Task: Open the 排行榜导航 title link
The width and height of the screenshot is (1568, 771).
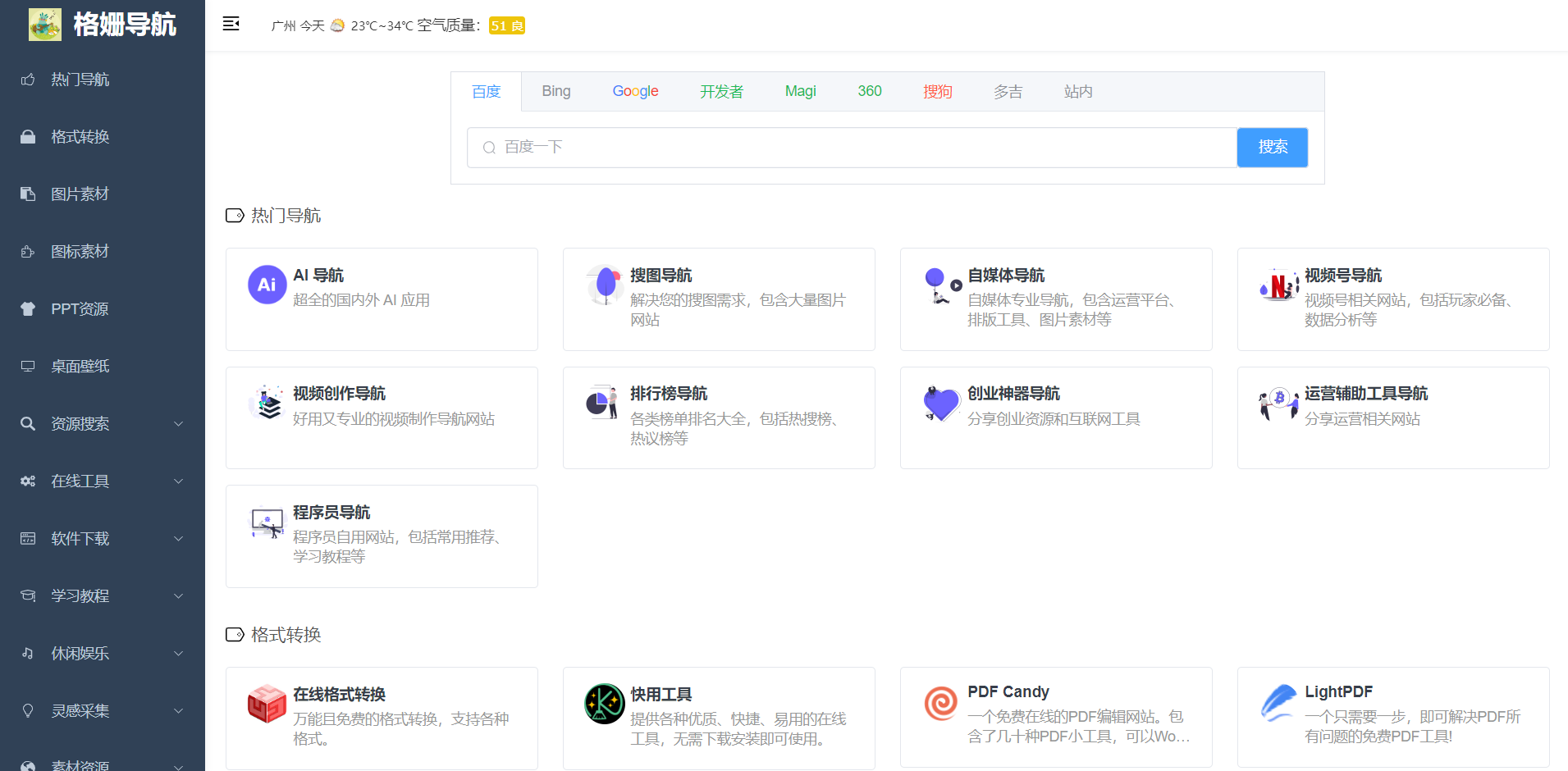Action: [x=669, y=394]
